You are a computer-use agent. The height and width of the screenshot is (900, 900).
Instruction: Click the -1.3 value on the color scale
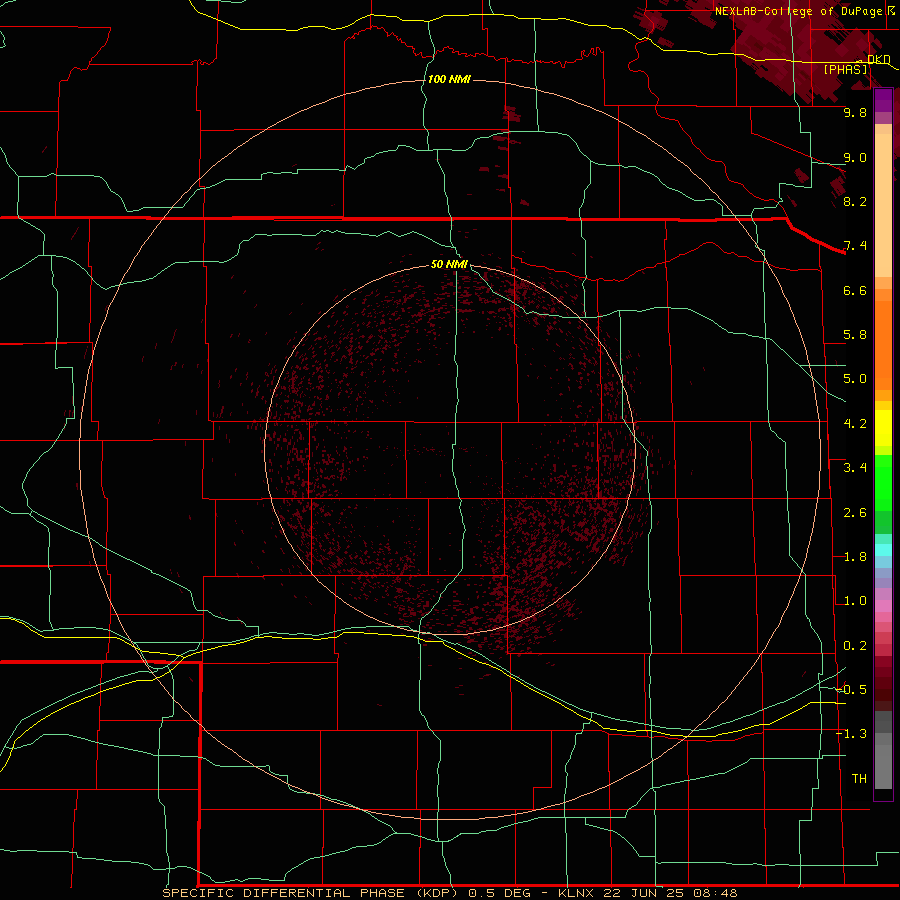(852, 734)
